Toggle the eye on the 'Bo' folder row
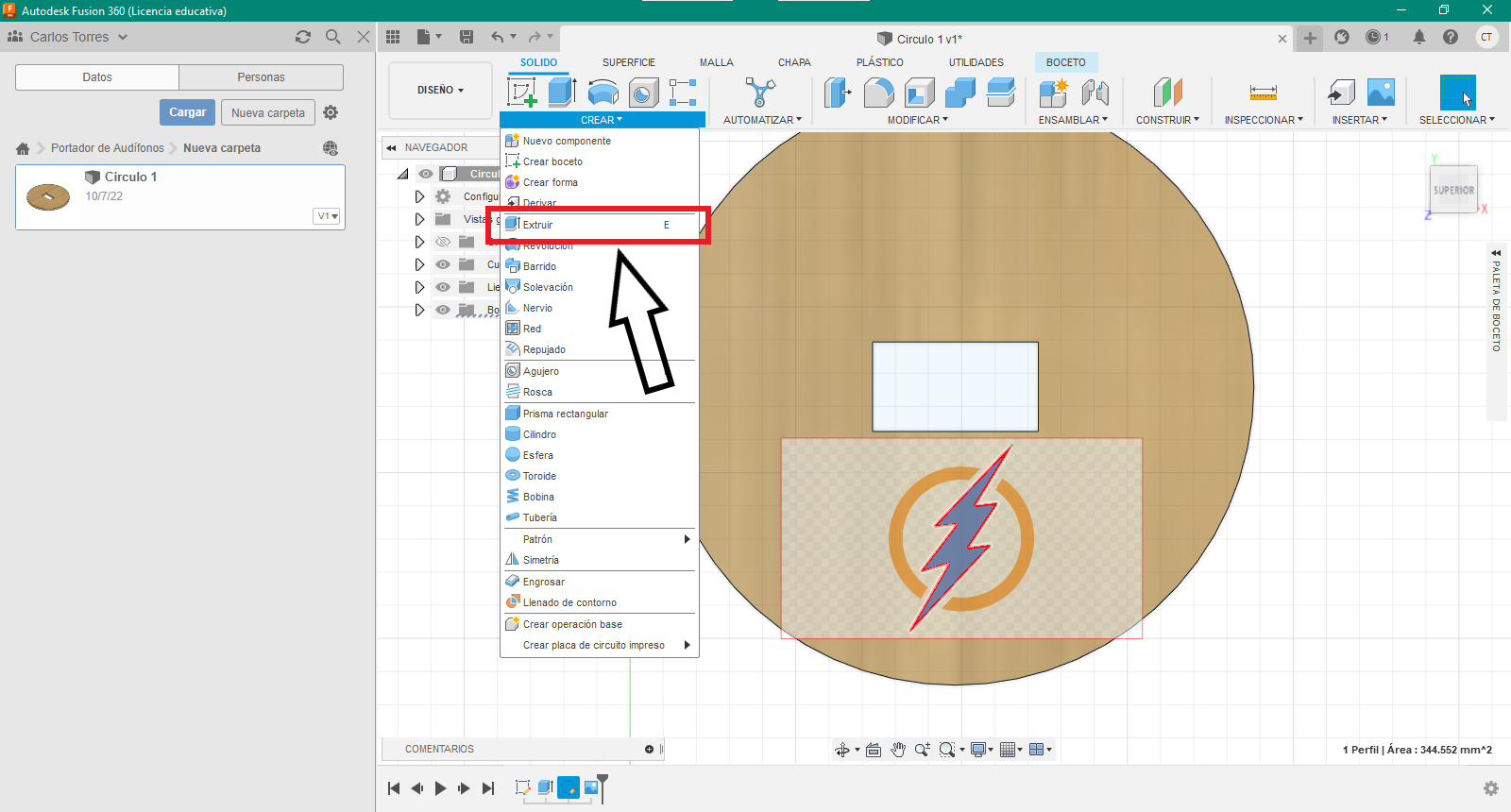 pos(443,310)
